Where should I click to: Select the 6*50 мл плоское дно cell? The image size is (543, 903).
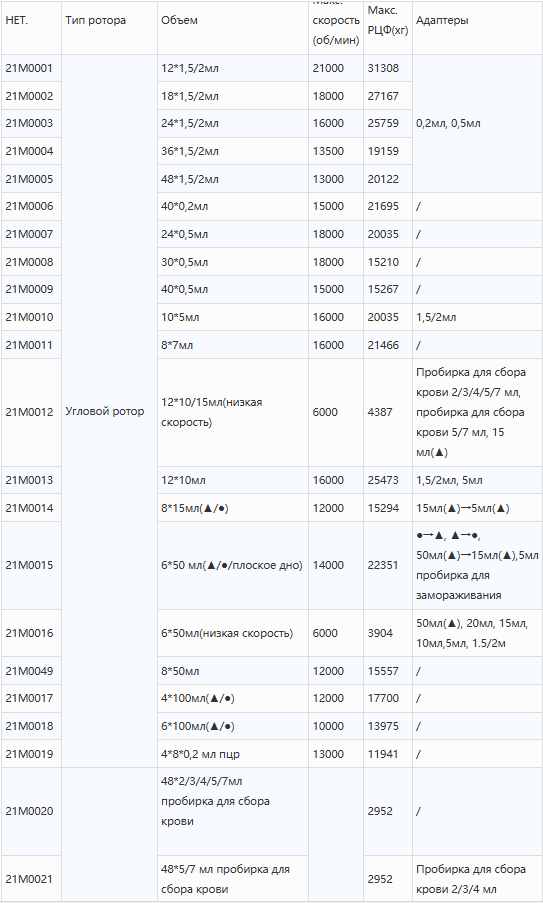(x=232, y=565)
